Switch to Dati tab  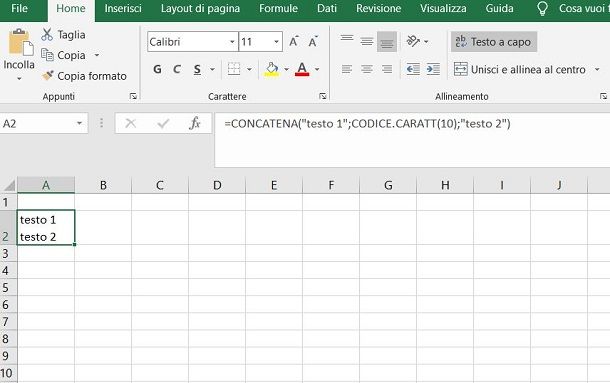pyautogui.click(x=327, y=9)
